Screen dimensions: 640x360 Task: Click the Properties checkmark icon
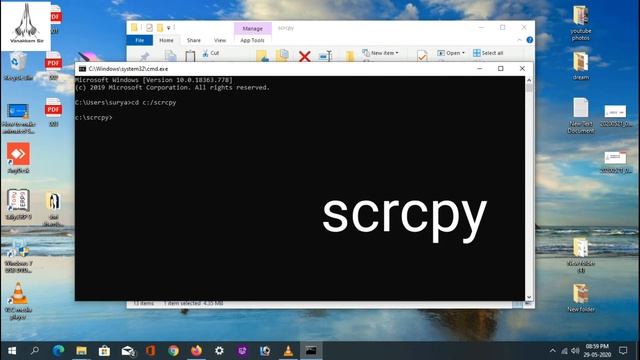422,56
